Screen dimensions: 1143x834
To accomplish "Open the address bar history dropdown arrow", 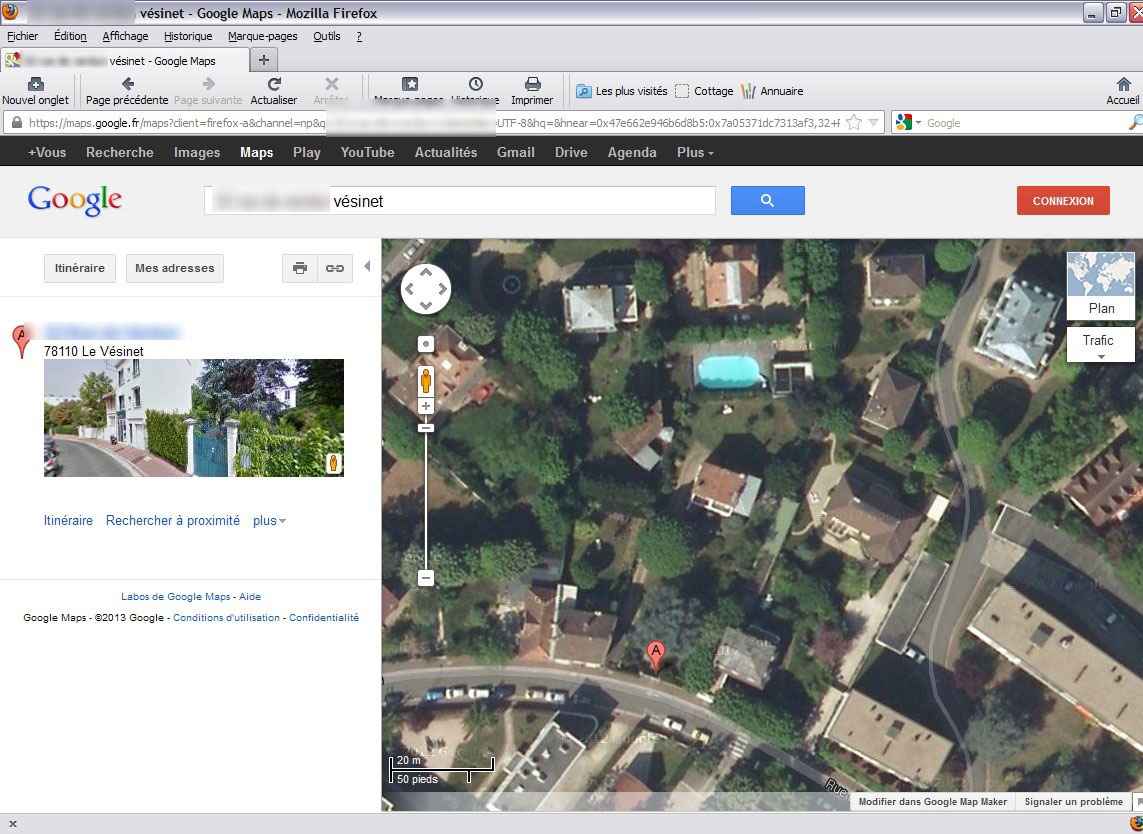I will (873, 122).
